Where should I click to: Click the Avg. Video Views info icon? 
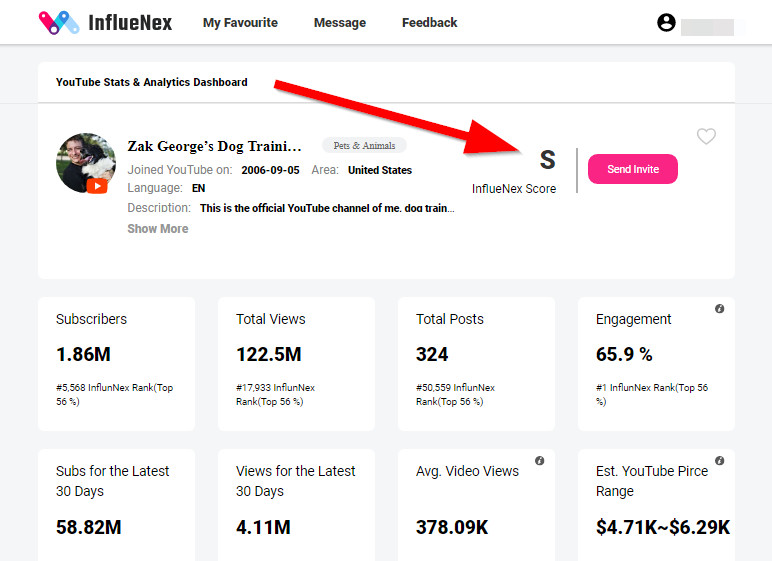[x=540, y=461]
